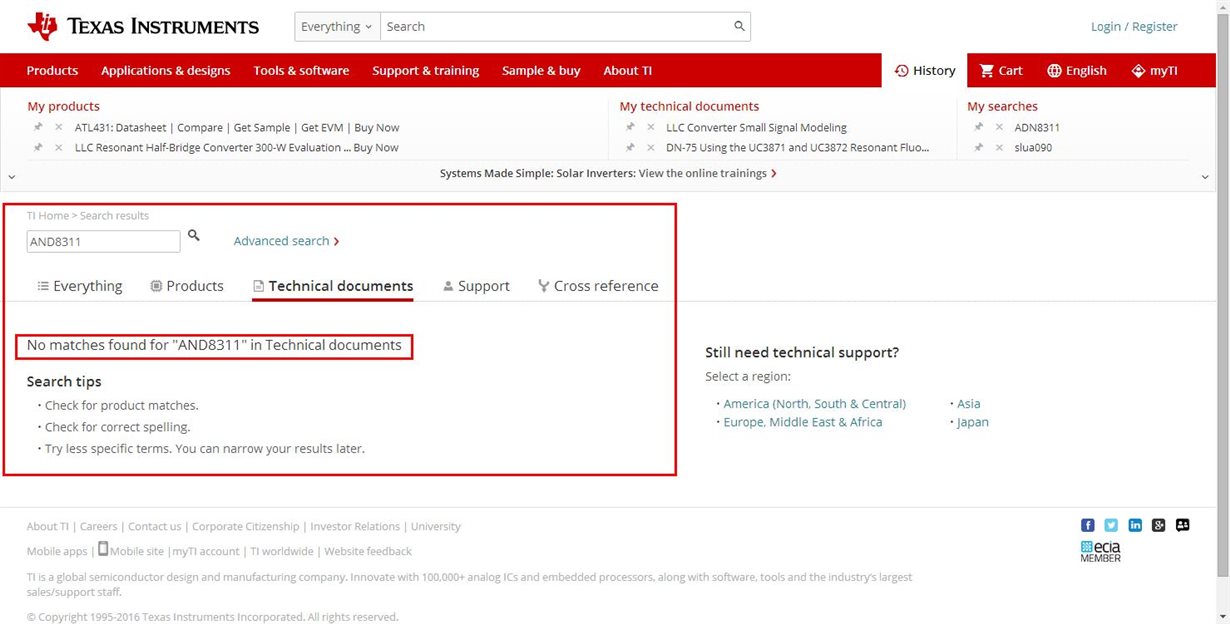Select the Technical documents tab
This screenshot has height=624, width=1230.
tap(333, 286)
